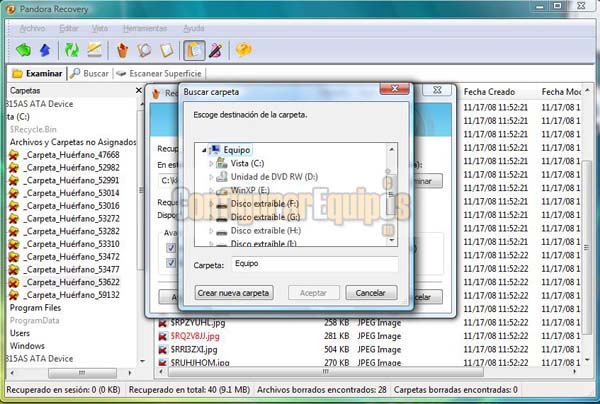Switch to the Examinar tab

[x=37, y=73]
